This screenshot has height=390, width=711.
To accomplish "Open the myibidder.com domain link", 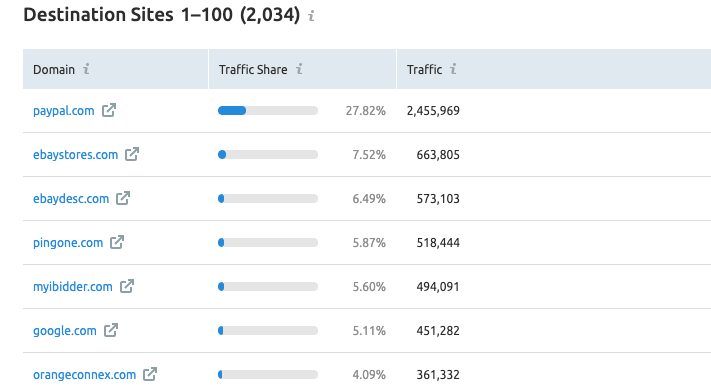I will point(73,287).
